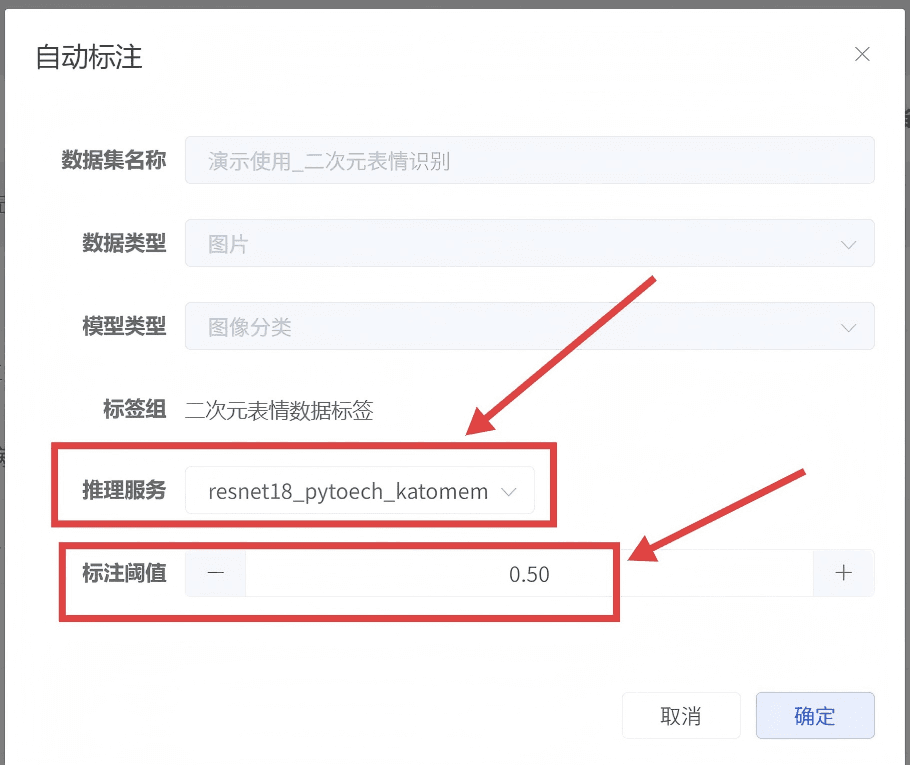The width and height of the screenshot is (910, 765).
Task: Click the 数据集名称 field label
Action: coord(113,160)
